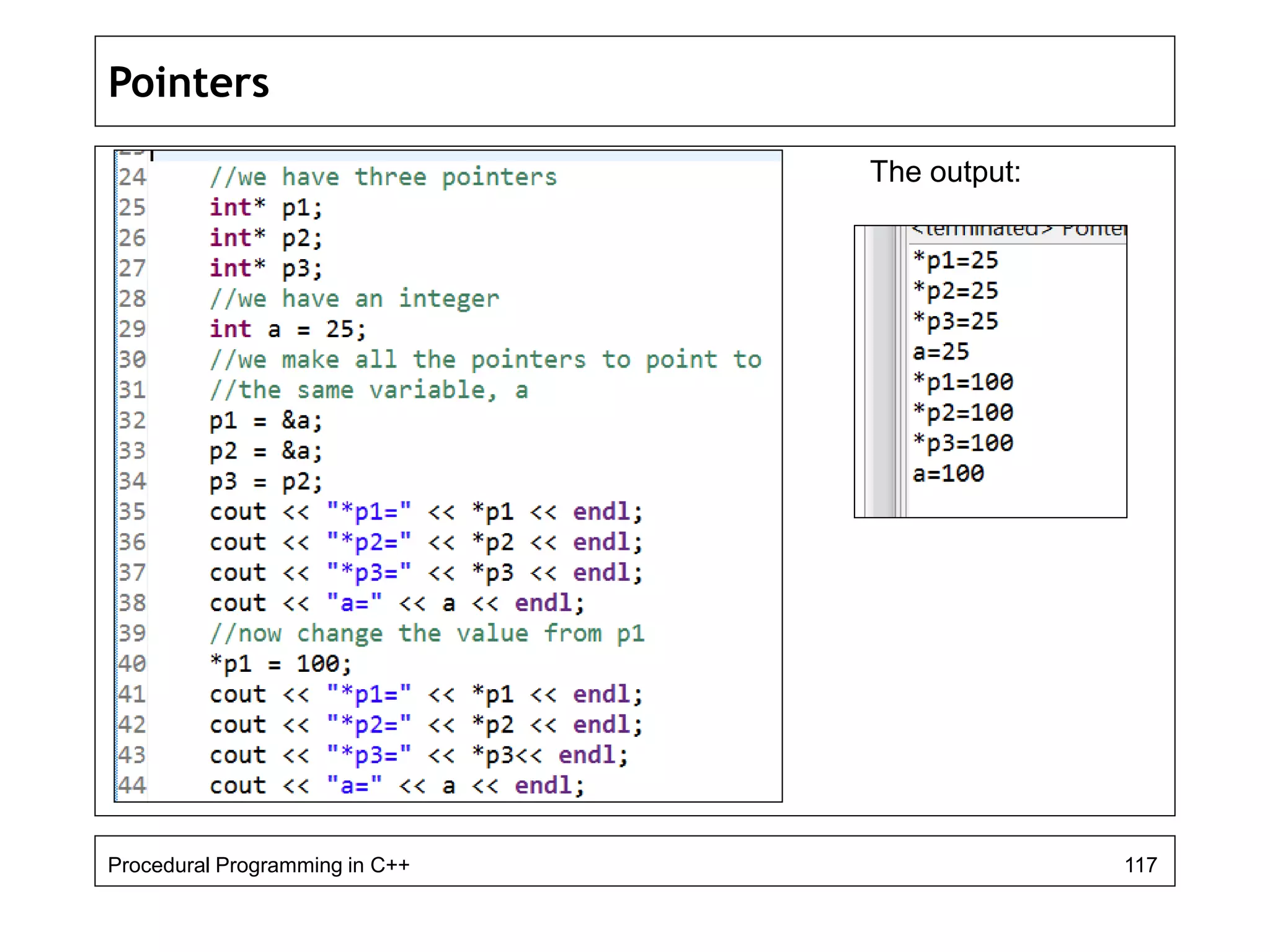Click code line "p1 = &a;"
Screen dimensions: 1270x952
click(x=266, y=420)
